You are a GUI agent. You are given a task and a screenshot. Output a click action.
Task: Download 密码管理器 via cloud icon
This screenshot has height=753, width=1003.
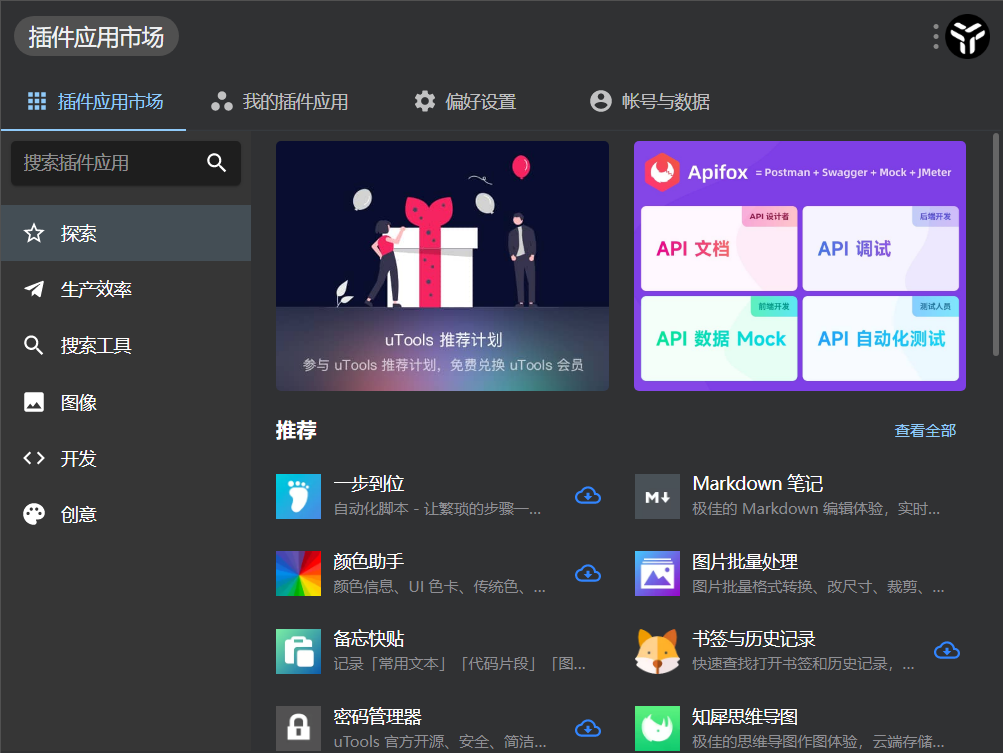588,728
